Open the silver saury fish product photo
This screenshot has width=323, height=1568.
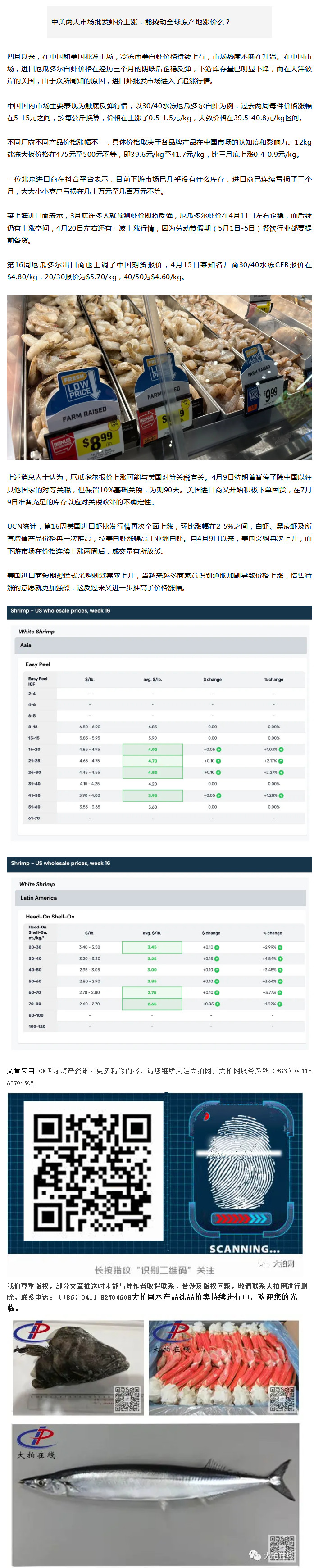156,1495
